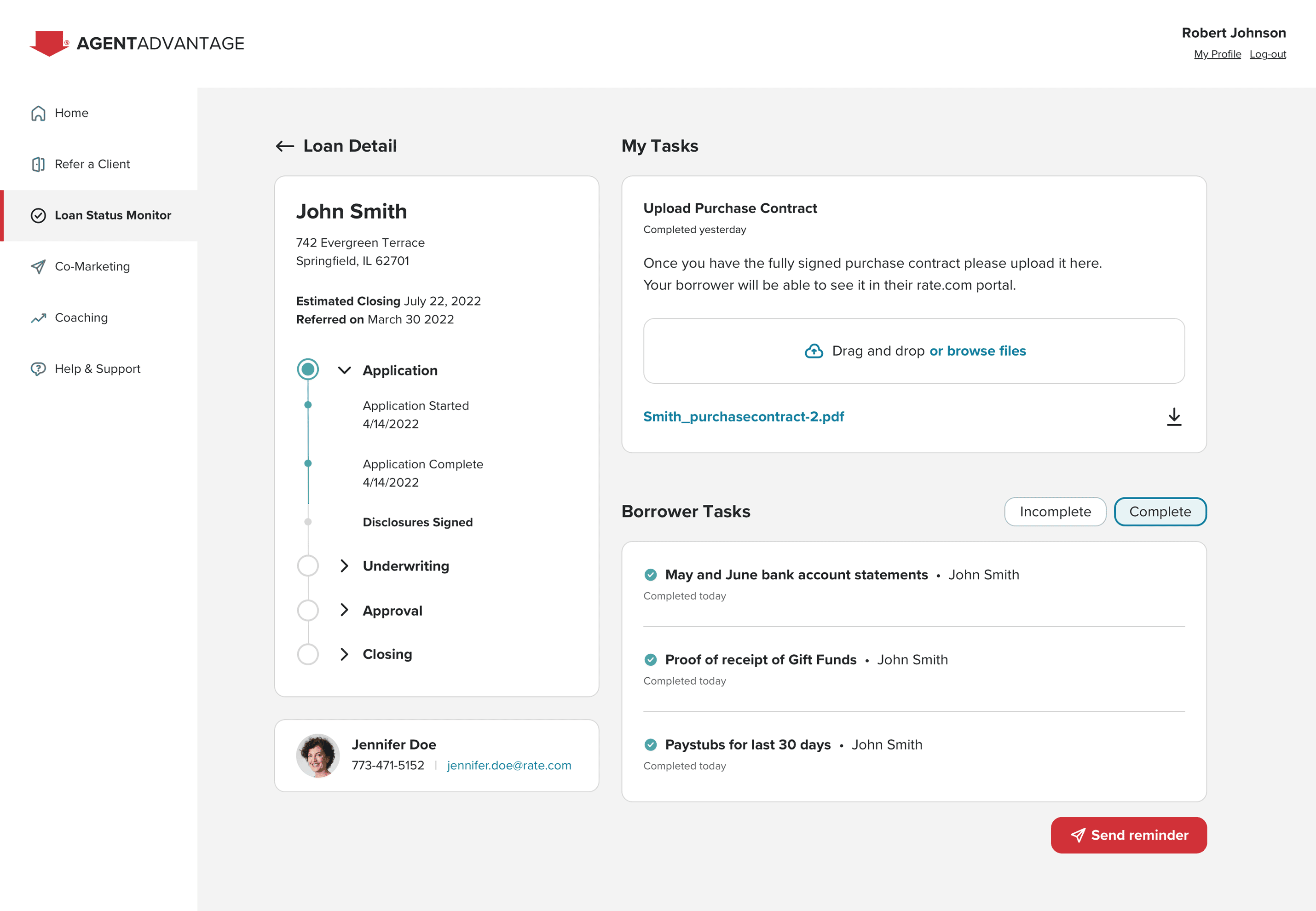The width and height of the screenshot is (1316, 911).
Task: Click the cloud upload icon
Action: point(814,351)
